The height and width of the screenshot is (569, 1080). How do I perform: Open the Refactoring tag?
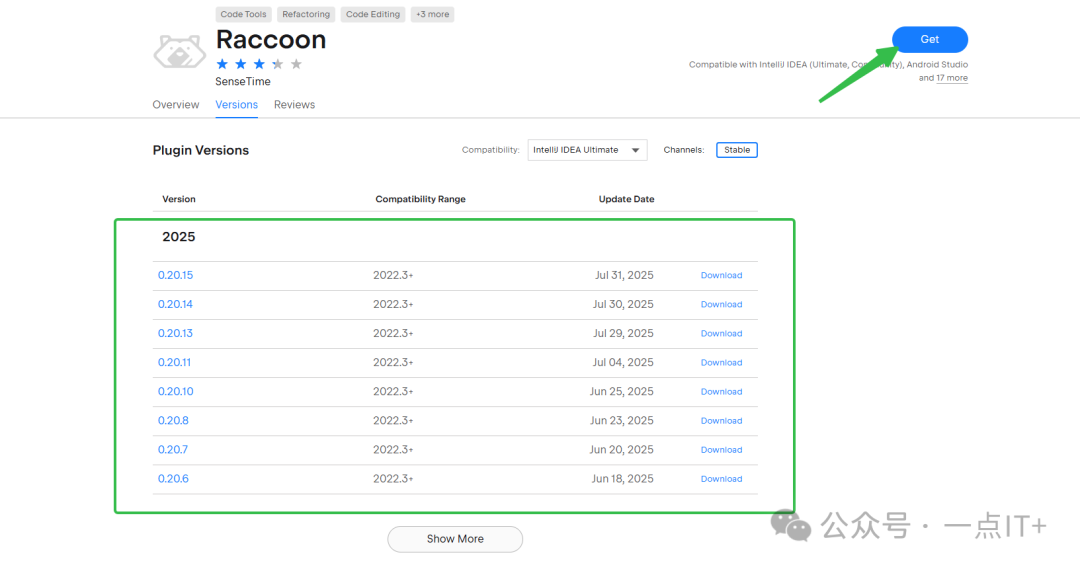pos(306,14)
